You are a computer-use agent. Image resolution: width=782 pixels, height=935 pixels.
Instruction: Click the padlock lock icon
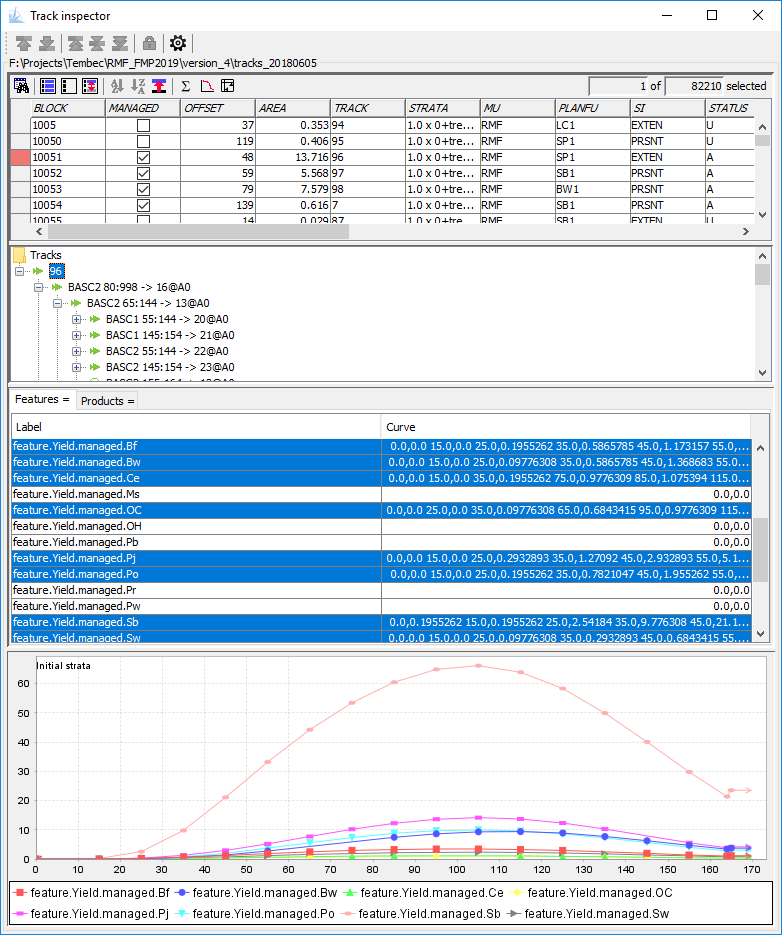[x=149, y=43]
